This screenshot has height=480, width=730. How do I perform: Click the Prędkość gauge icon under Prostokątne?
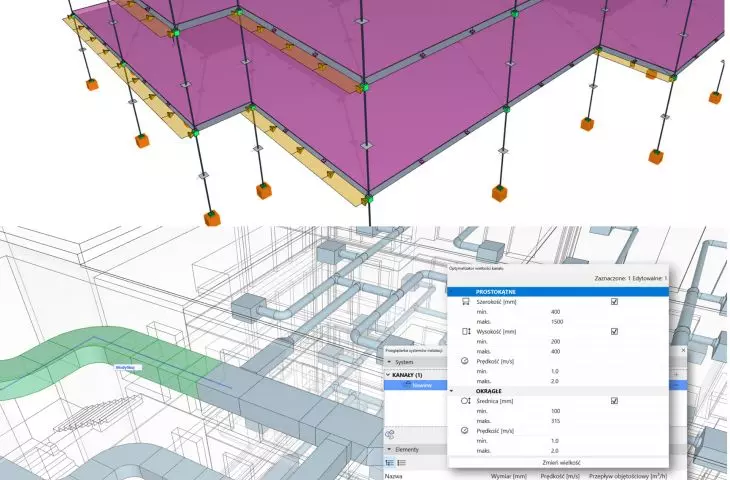click(465, 361)
